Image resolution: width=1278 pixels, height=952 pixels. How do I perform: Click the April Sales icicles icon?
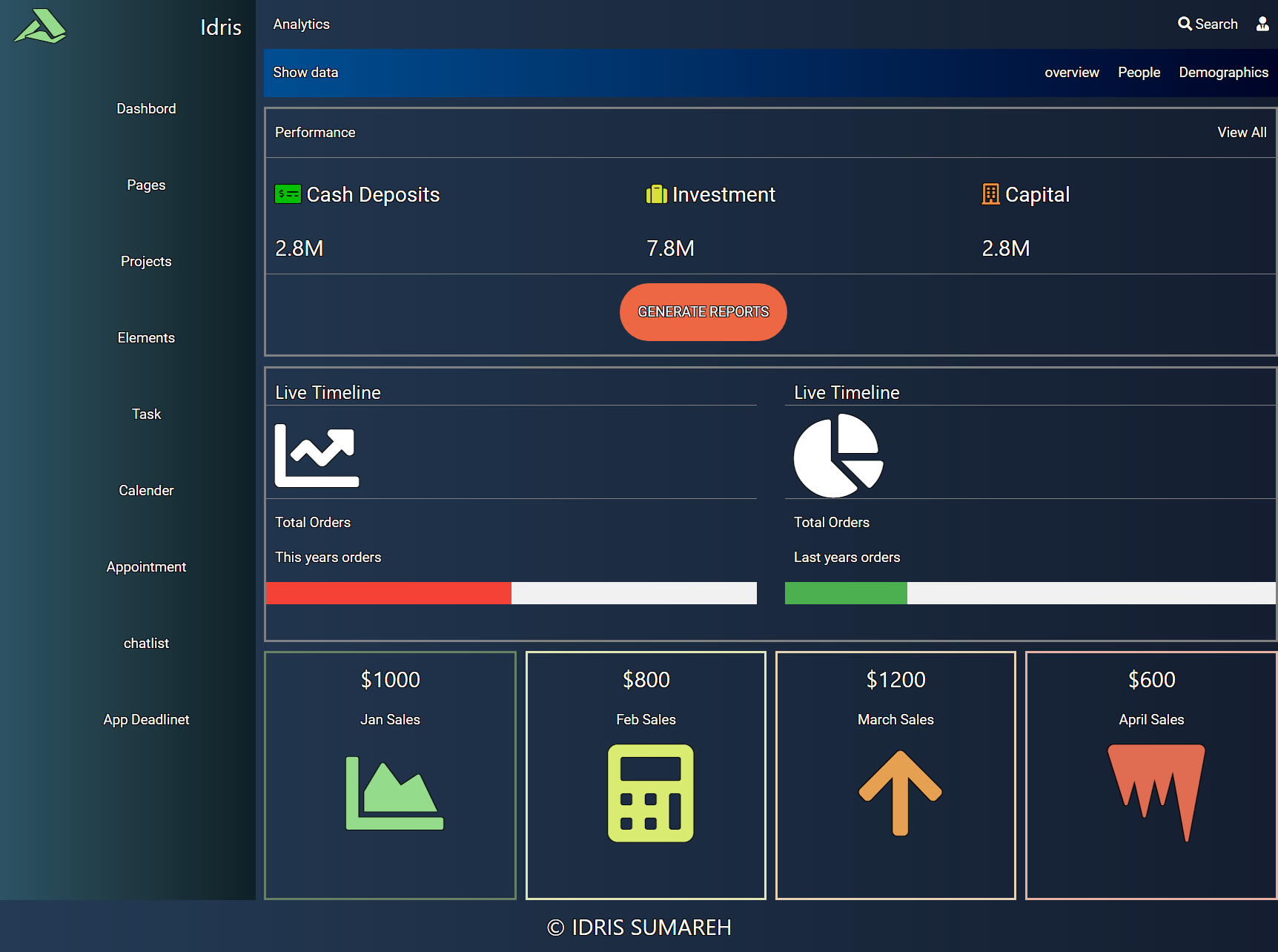pos(1156,793)
